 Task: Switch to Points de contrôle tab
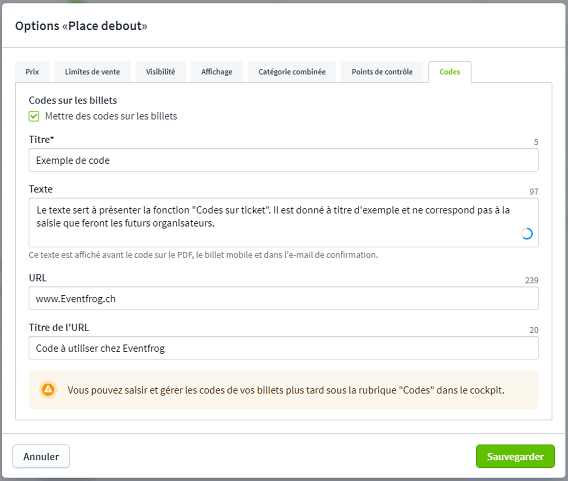(382, 72)
